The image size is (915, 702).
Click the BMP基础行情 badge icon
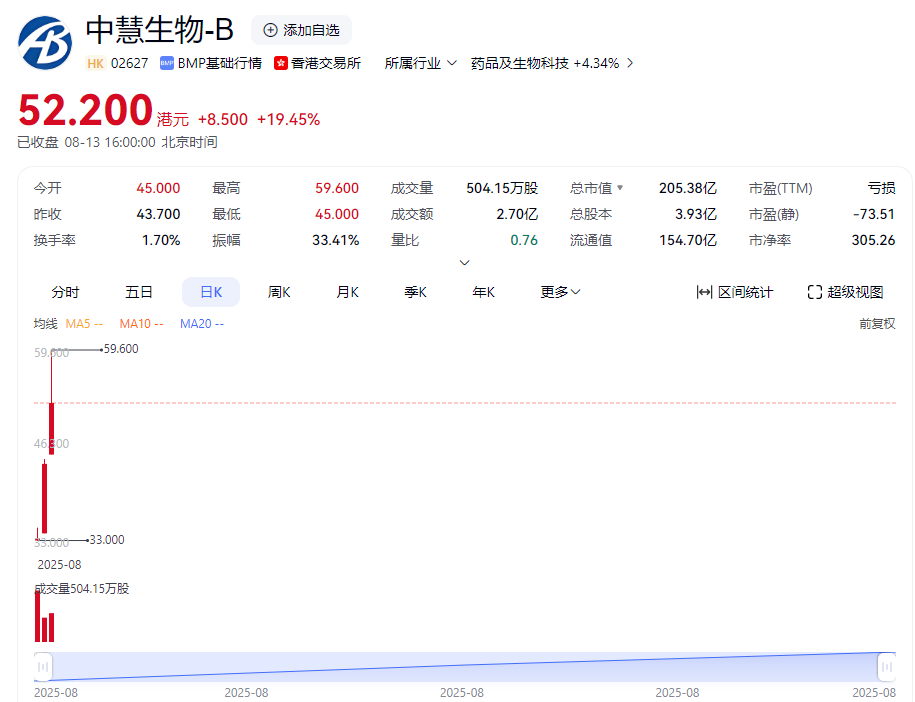point(167,63)
